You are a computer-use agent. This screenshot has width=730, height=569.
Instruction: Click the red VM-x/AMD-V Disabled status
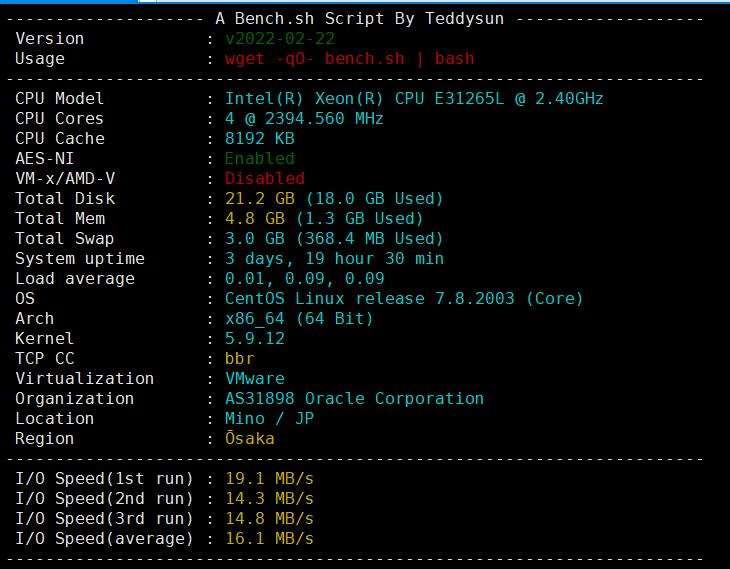[264, 178]
